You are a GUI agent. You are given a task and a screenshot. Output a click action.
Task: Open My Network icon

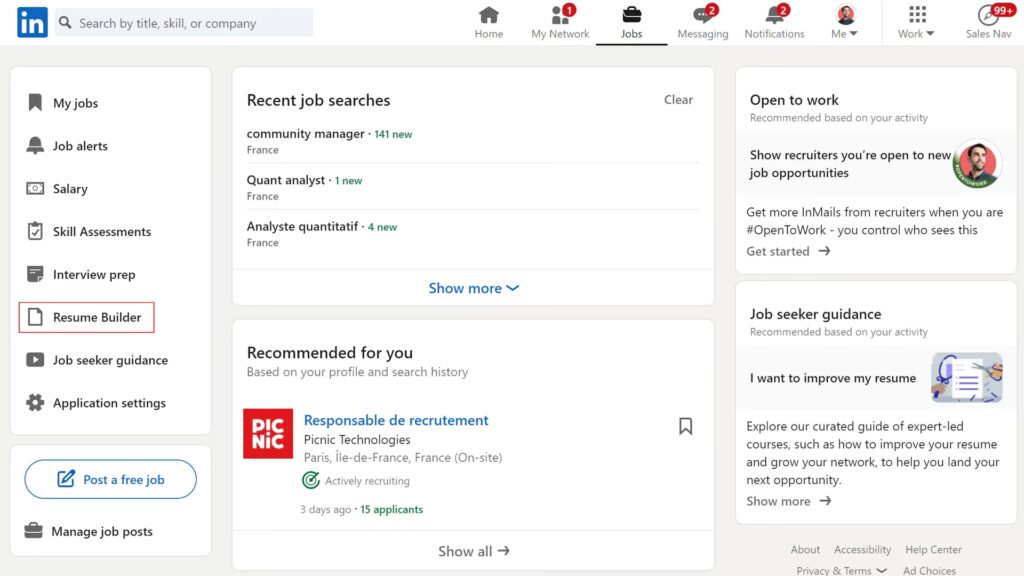tap(560, 15)
